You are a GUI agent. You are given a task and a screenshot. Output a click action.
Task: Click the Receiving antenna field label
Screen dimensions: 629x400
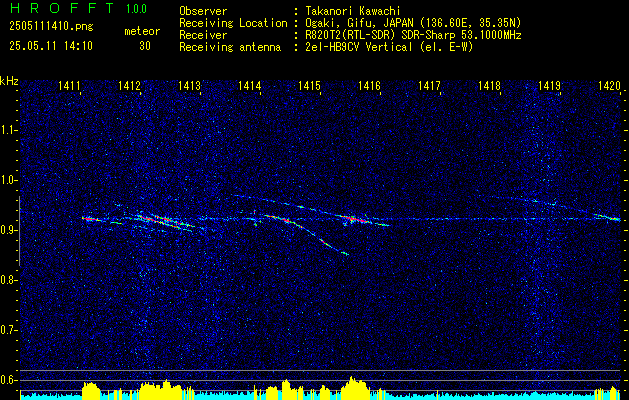tap(230, 47)
